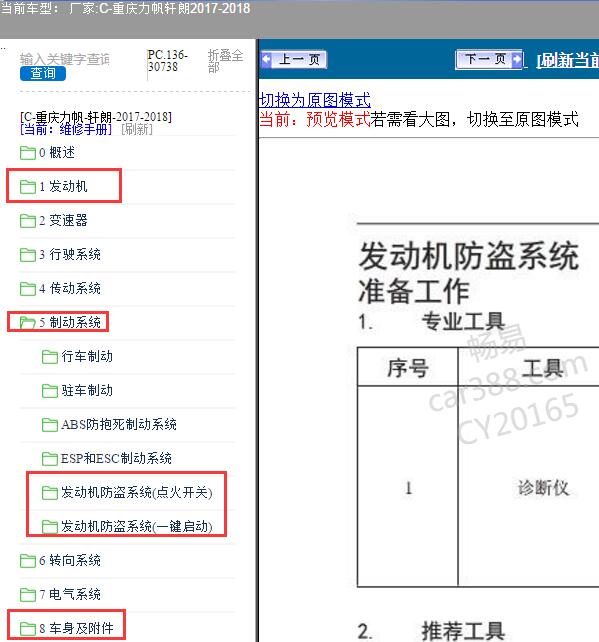The width and height of the screenshot is (599, 642).
Task: Click the 切换为原图模式 link
Action: coord(314,100)
